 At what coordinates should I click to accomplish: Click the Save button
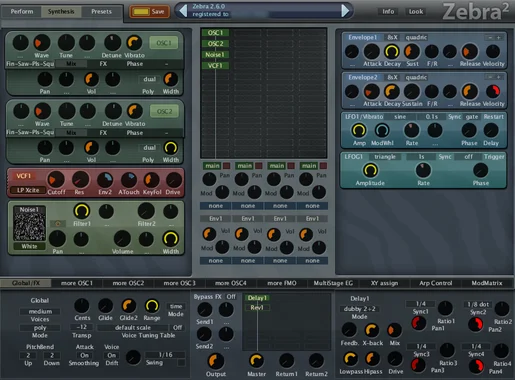pyautogui.click(x=149, y=12)
